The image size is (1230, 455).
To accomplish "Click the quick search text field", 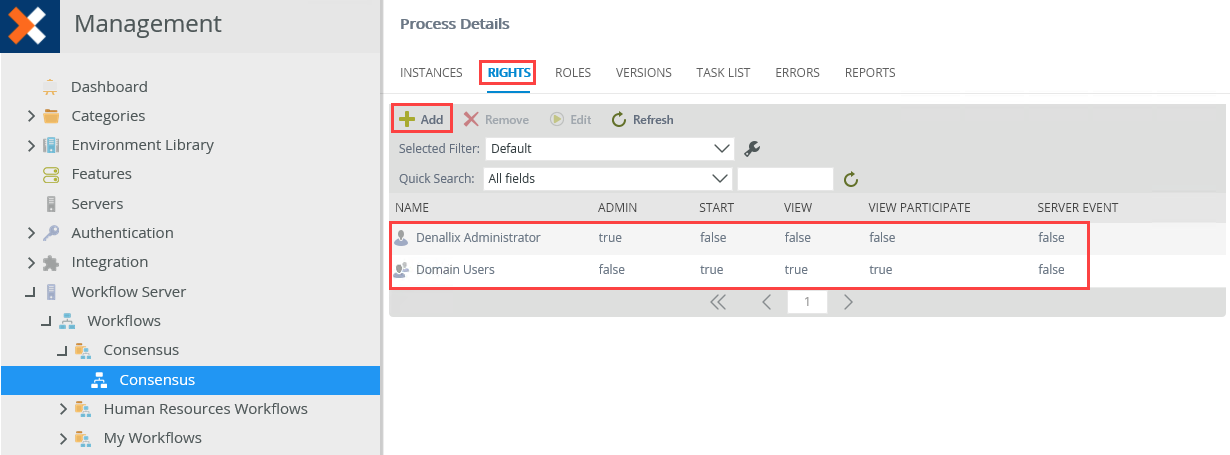I will point(785,179).
